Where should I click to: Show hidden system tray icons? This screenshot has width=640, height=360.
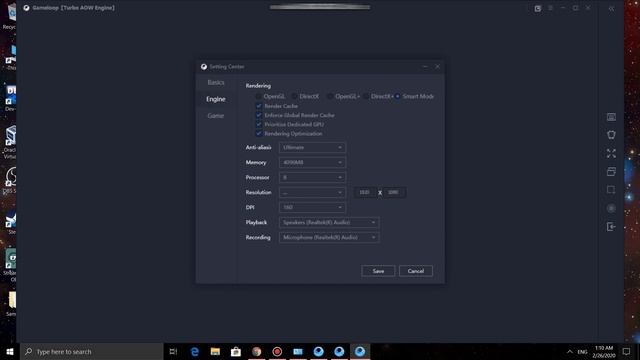[x=570, y=351]
